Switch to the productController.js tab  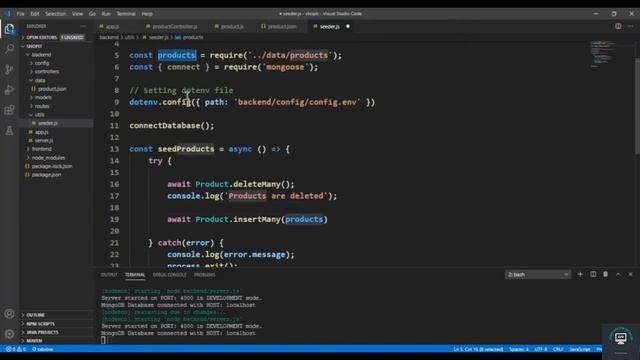click(x=175, y=27)
